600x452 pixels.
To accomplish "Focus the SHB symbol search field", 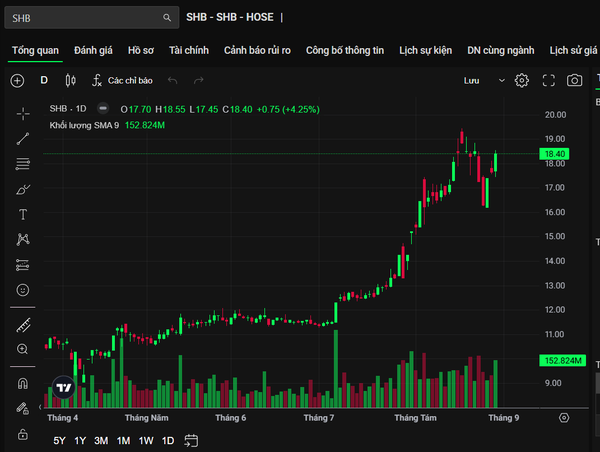I will tap(91, 18).
